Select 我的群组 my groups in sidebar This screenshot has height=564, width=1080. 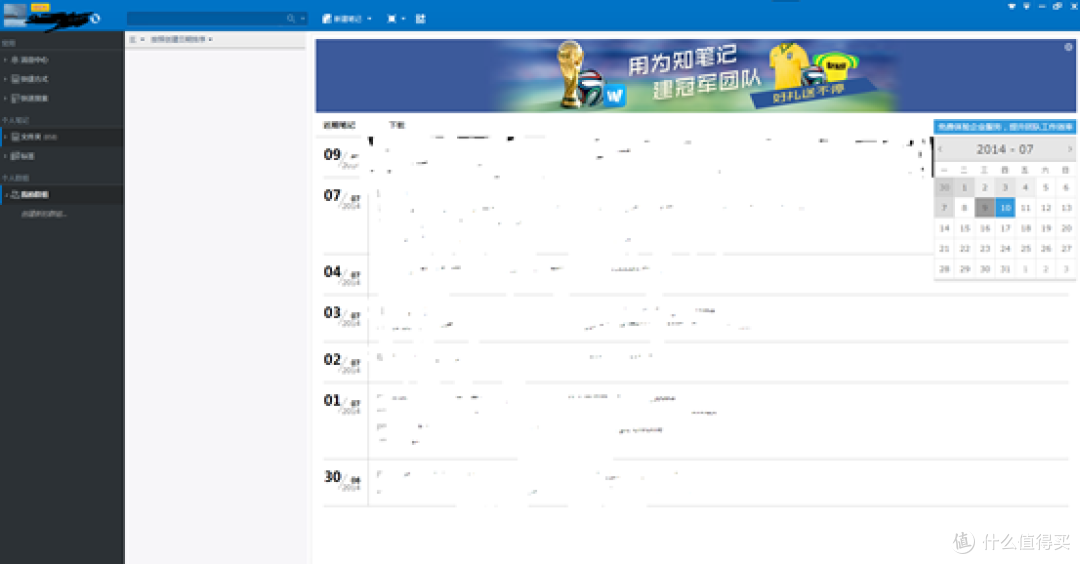tap(34, 195)
